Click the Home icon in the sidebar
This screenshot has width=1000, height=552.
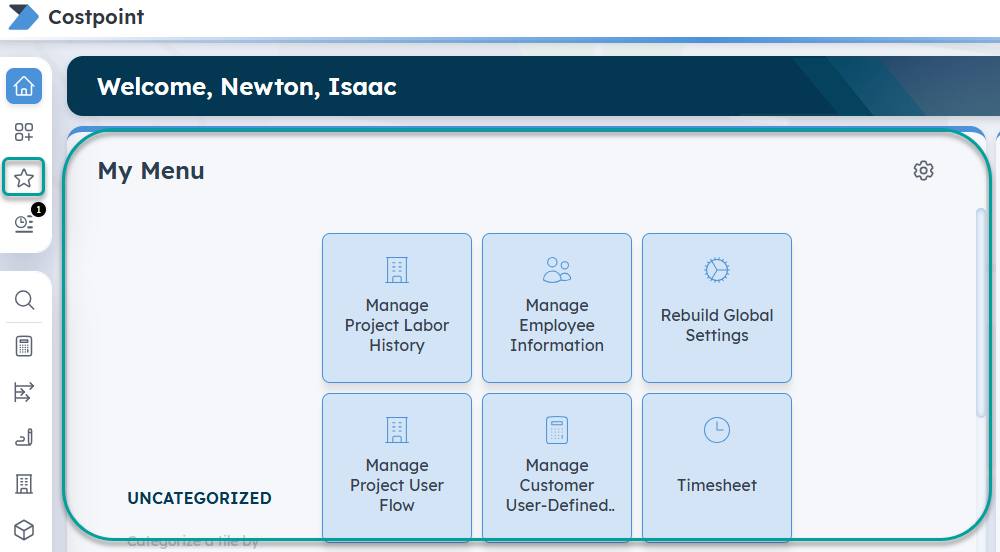[x=24, y=86]
